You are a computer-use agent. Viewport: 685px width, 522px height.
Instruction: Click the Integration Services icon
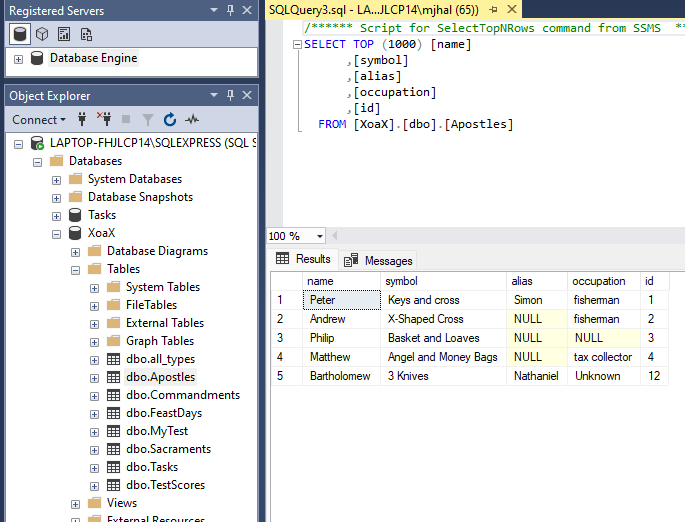[86, 34]
